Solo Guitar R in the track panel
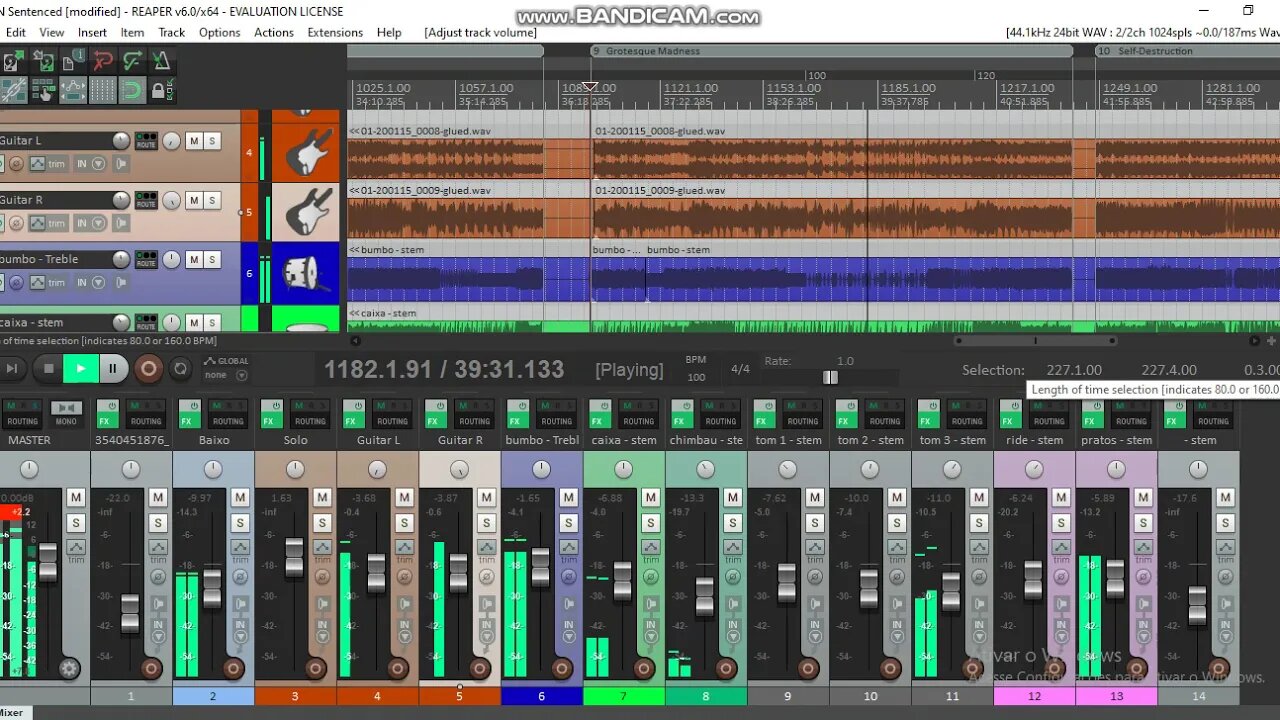1280x720 pixels. pyautogui.click(x=212, y=200)
